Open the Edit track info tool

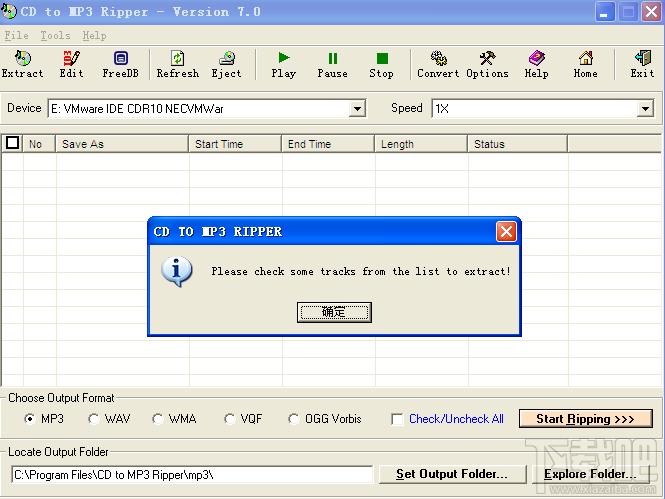[x=71, y=64]
